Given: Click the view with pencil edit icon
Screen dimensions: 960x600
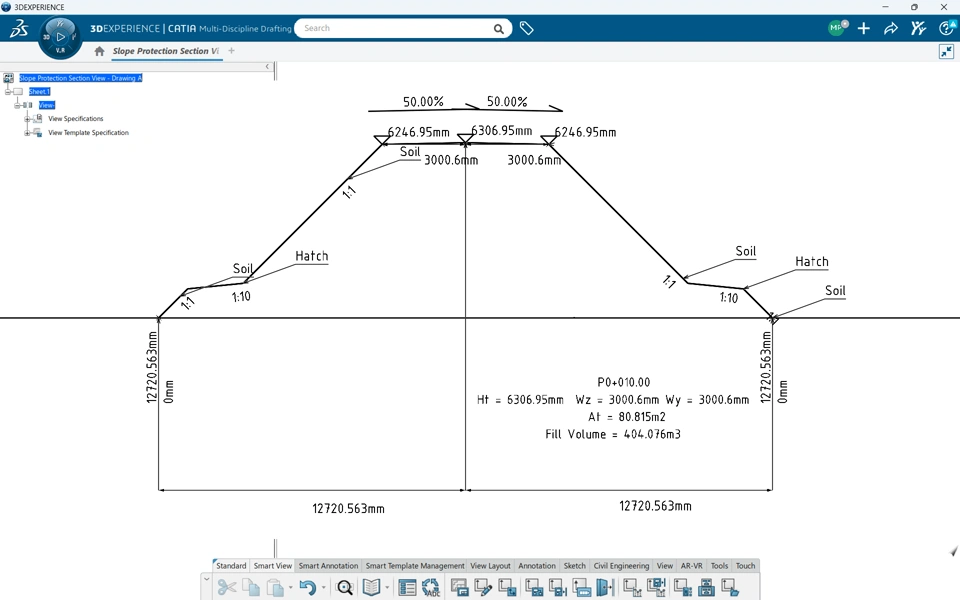Looking at the screenshot, I should click(x=483, y=588).
